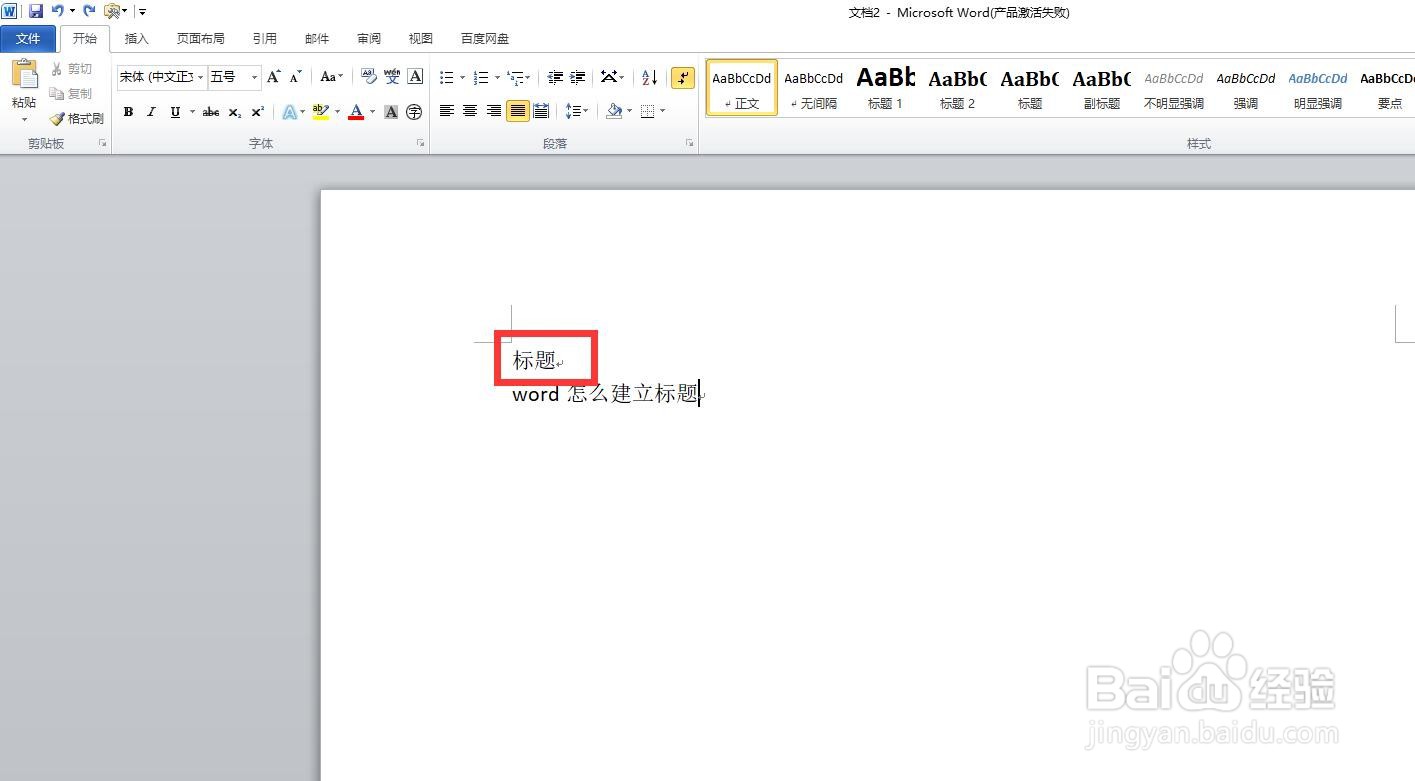Image resolution: width=1415 pixels, height=781 pixels.
Task: Click the Multilevel List icon
Action: [x=515, y=77]
